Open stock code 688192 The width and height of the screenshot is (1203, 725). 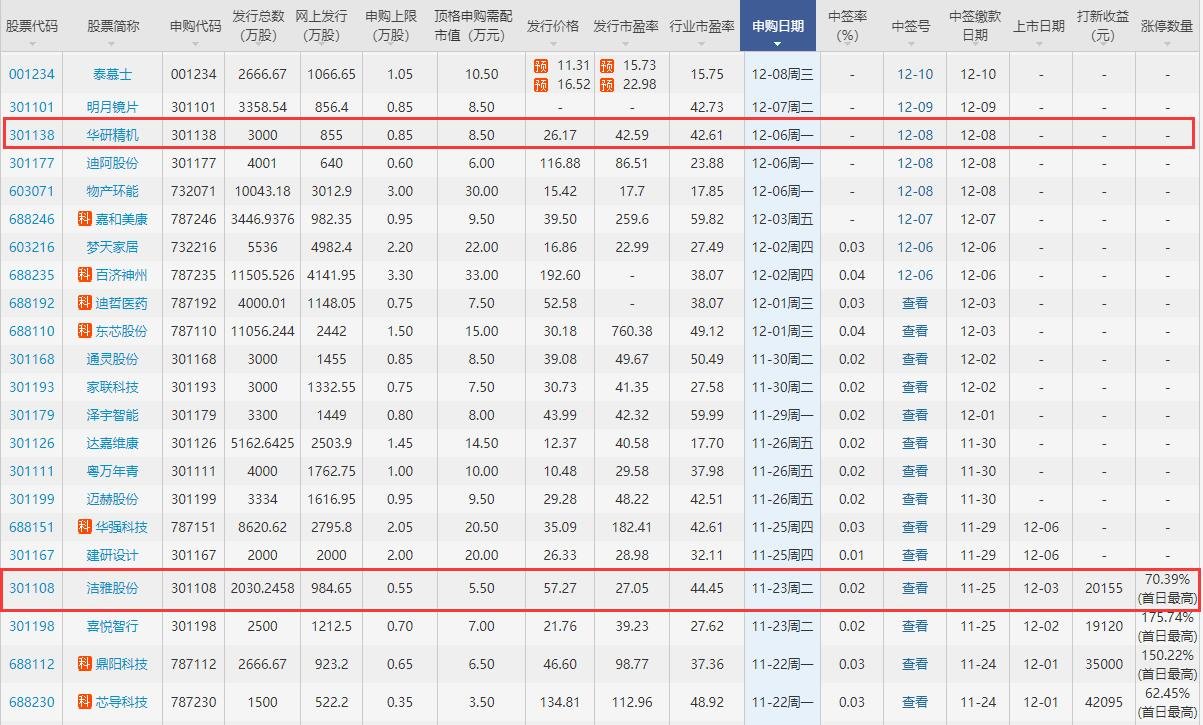click(x=32, y=303)
